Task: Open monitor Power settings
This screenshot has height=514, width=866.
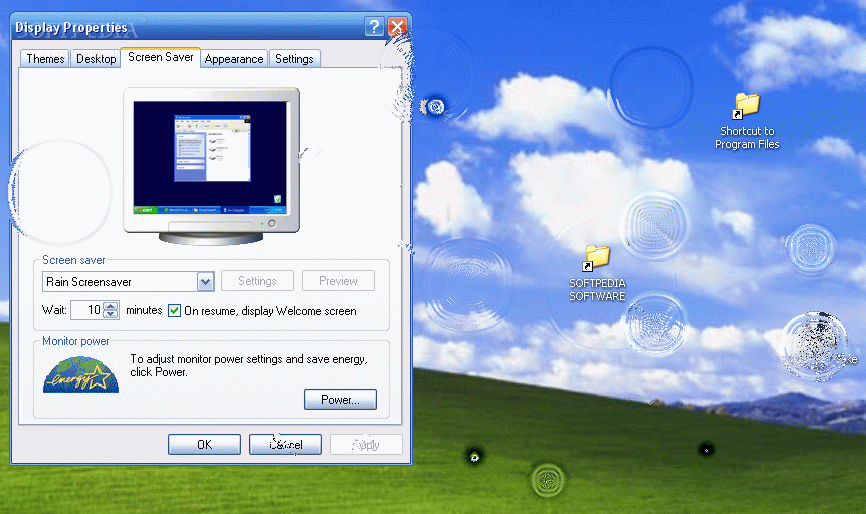Action: (x=340, y=400)
